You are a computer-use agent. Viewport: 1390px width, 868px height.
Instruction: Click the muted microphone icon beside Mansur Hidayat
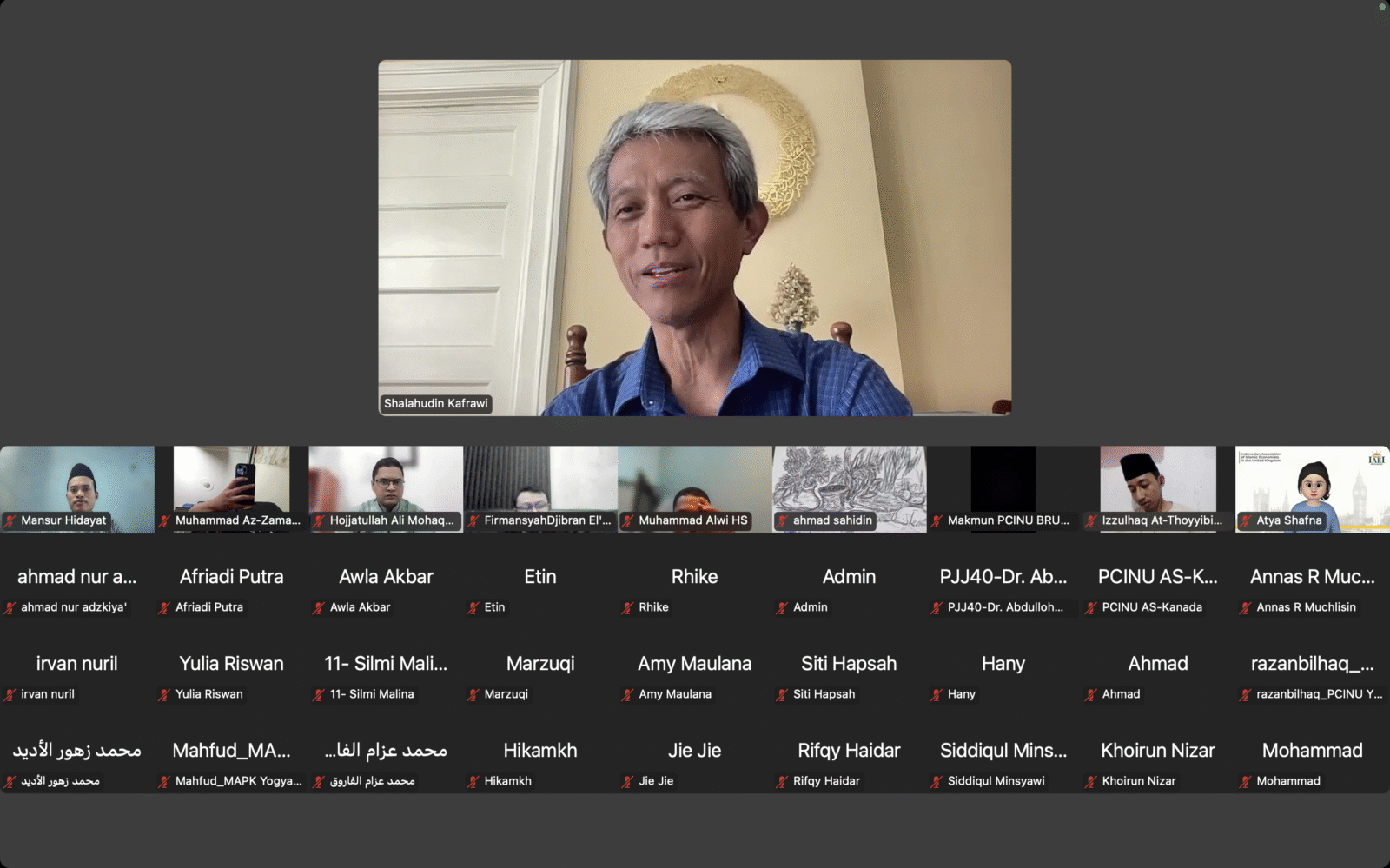coord(10,521)
